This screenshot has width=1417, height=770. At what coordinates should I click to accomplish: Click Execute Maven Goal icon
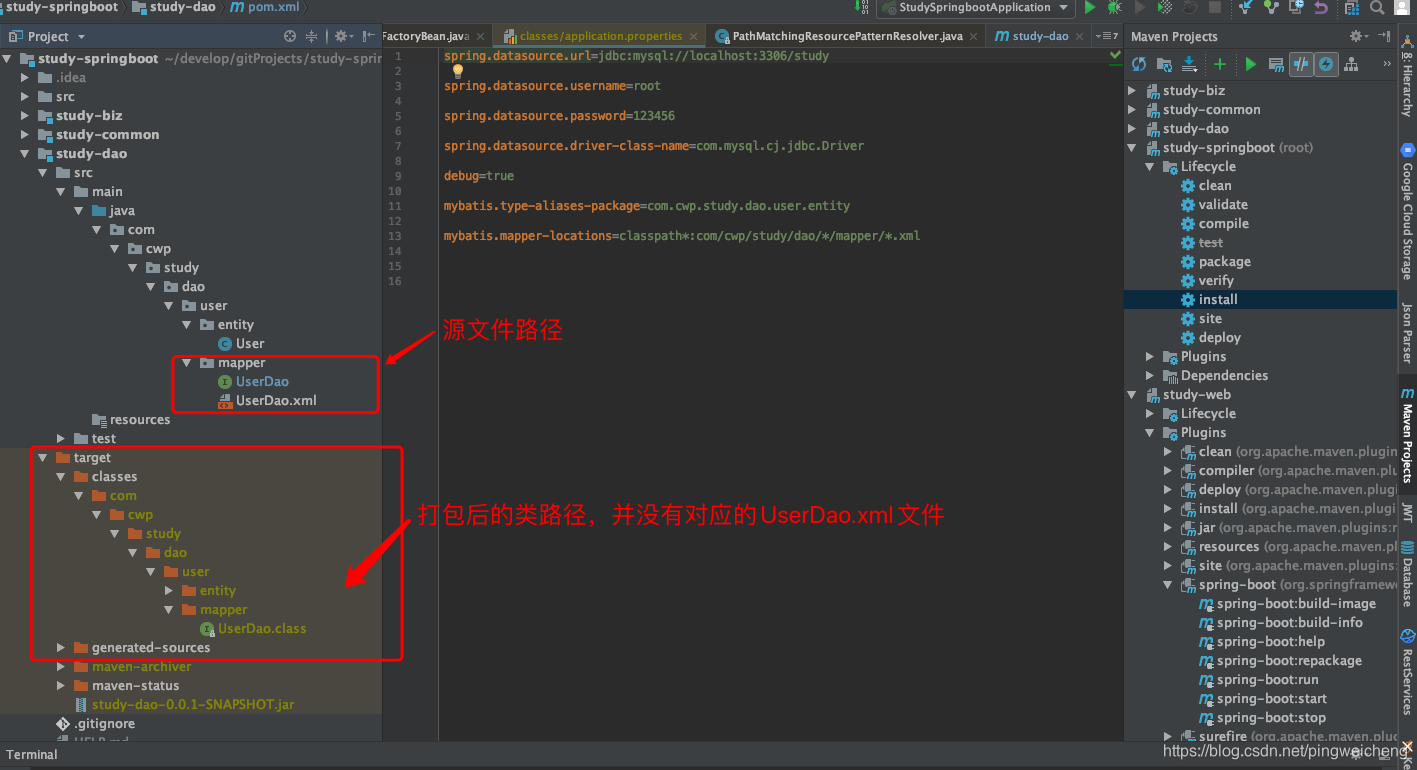(1276, 64)
